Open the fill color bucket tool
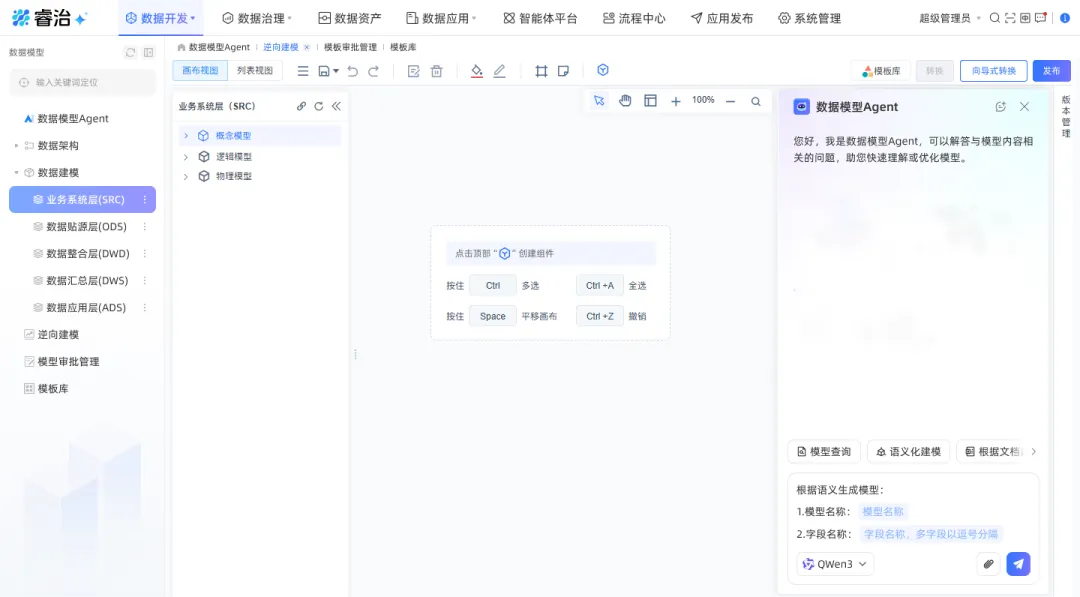 477,71
